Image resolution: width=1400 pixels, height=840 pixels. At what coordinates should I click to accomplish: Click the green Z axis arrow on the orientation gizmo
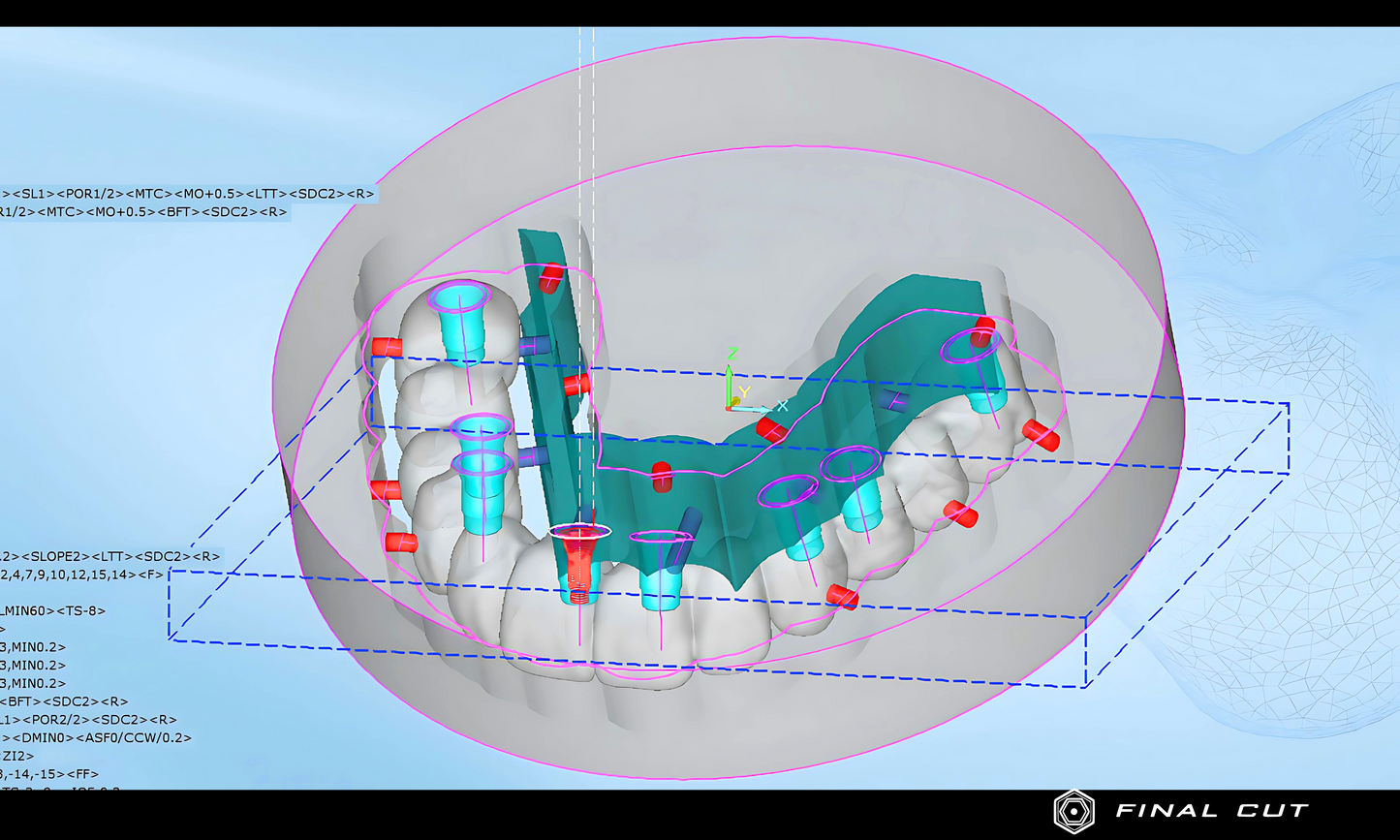pyautogui.click(x=729, y=380)
